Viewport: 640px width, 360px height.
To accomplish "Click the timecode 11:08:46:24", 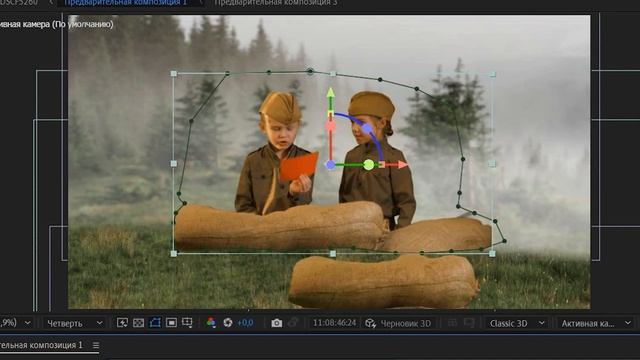I will coord(334,323).
